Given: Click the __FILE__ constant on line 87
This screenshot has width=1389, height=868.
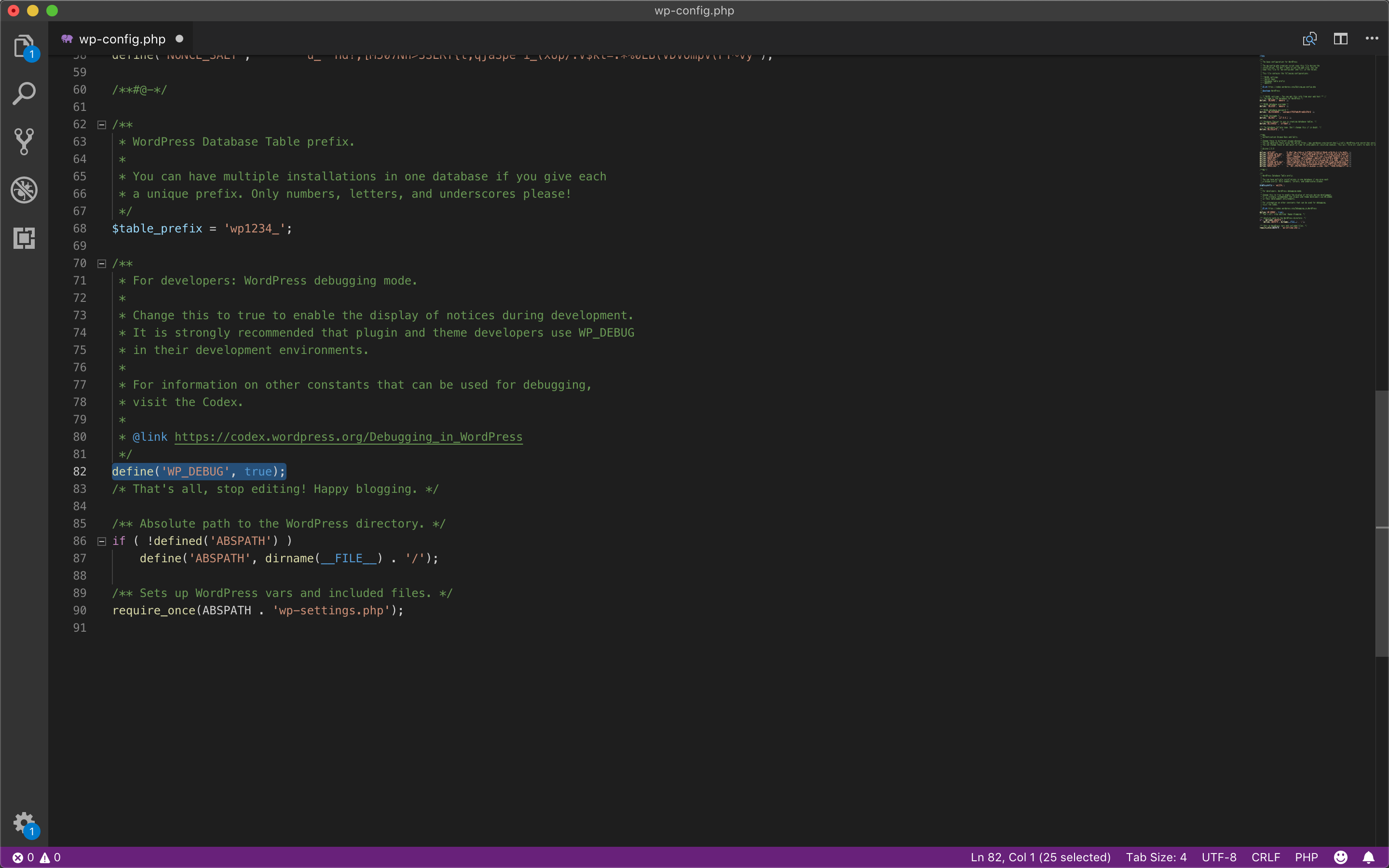Looking at the screenshot, I should 348,558.
